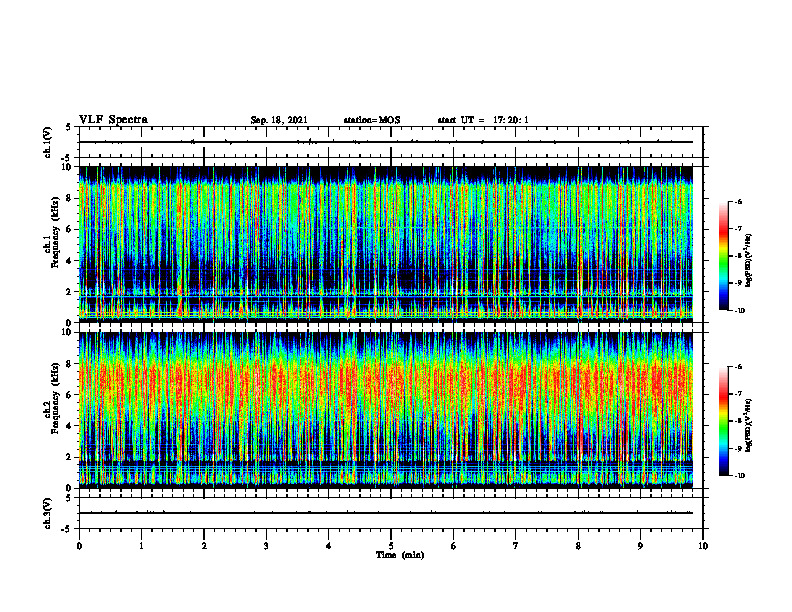The image size is (792, 612).
Task: Click the time axis tick label "0"
Action: tap(79, 546)
